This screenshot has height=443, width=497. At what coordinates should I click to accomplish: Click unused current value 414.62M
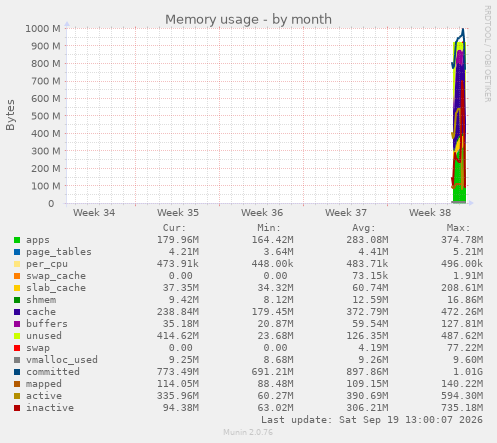tap(178, 336)
